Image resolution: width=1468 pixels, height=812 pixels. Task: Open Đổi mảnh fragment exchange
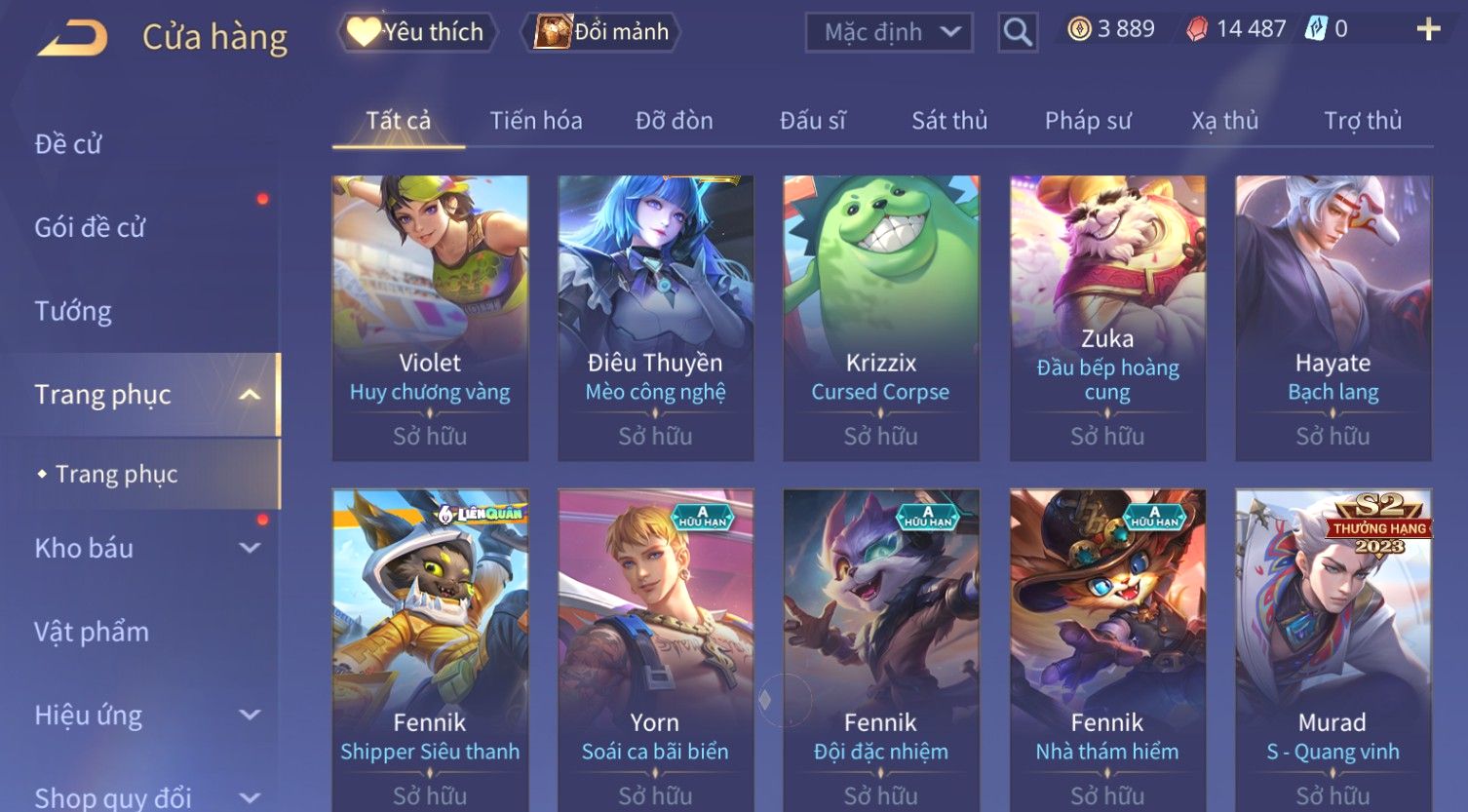pyautogui.click(x=600, y=32)
